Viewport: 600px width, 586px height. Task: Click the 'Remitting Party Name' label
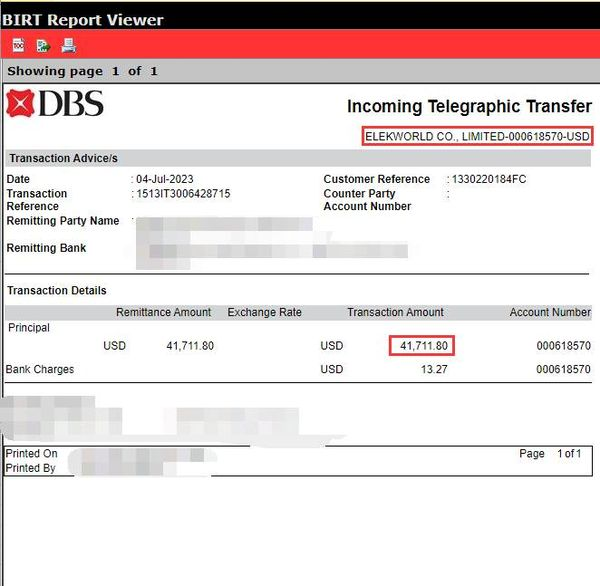[63, 221]
